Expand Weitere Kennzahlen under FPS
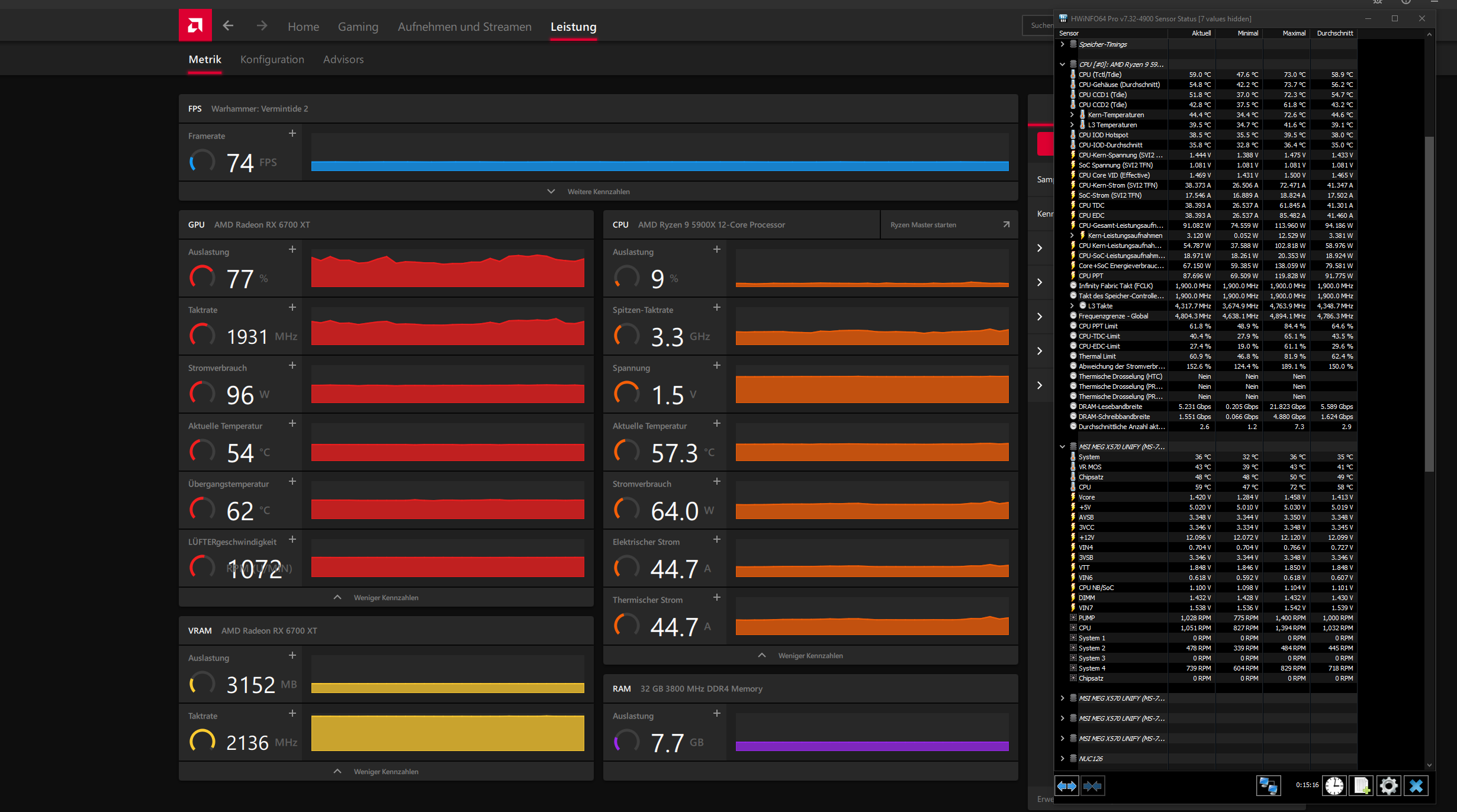 [x=598, y=192]
